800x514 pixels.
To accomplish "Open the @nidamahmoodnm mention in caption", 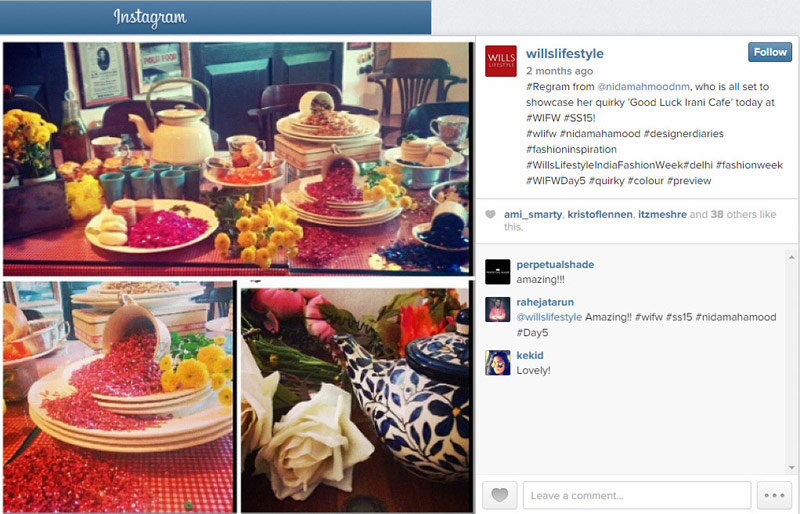I will (643, 87).
